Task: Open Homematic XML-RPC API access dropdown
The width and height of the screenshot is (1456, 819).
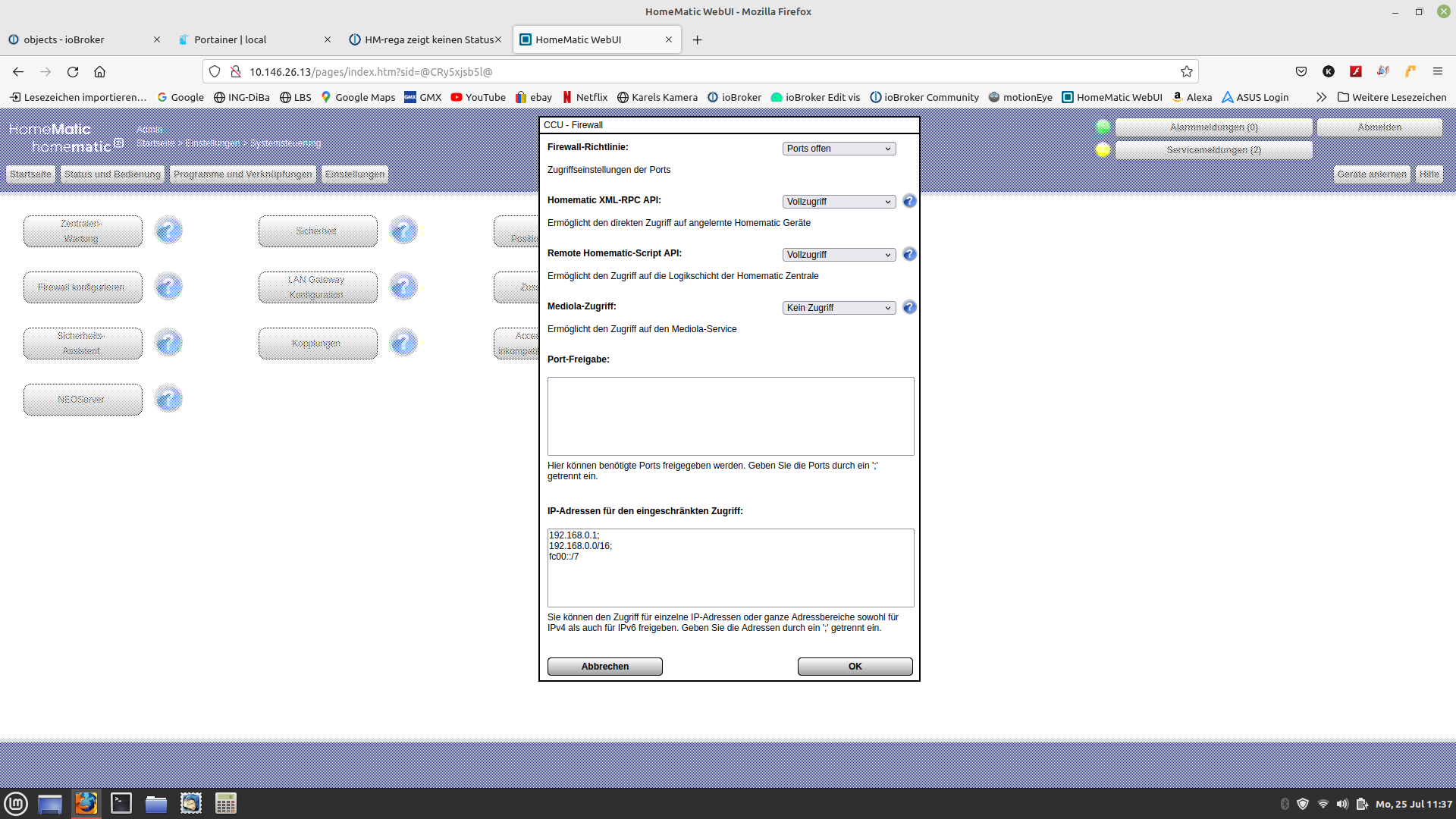Action: [839, 202]
